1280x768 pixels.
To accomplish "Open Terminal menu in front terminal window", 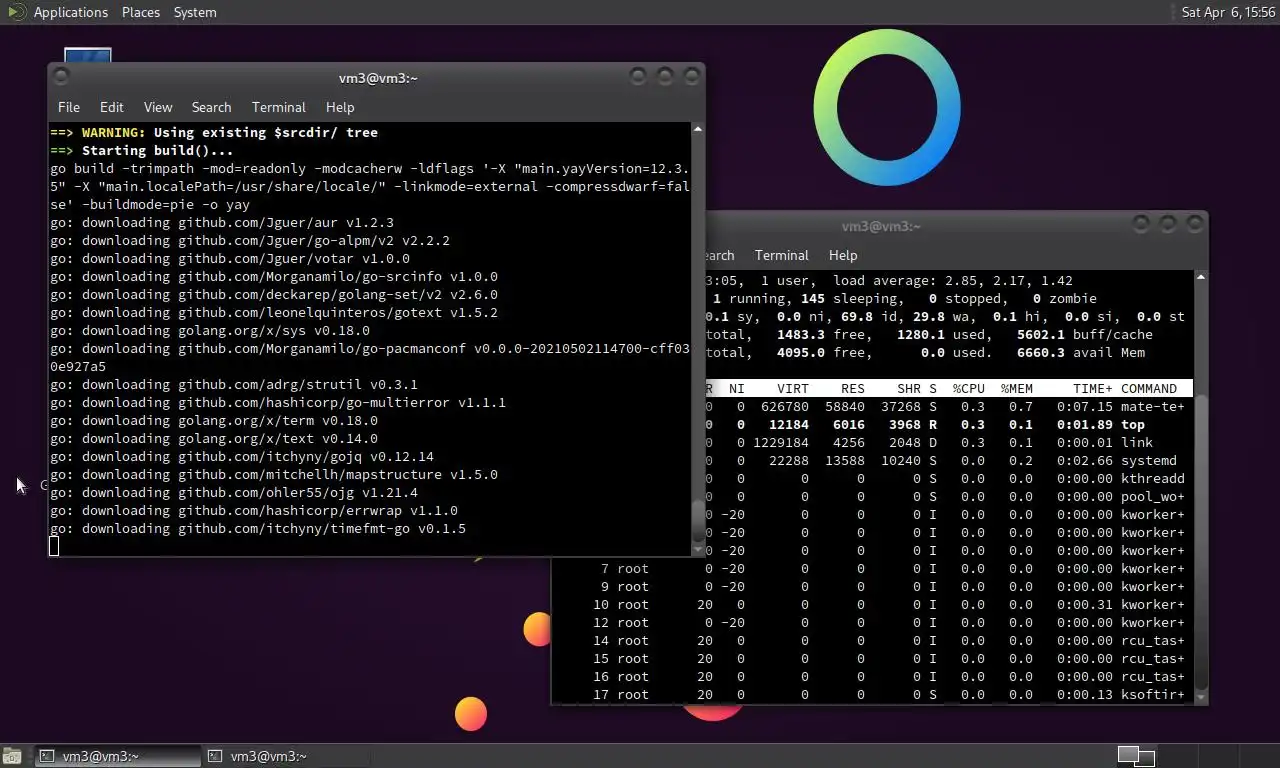I will coord(279,107).
